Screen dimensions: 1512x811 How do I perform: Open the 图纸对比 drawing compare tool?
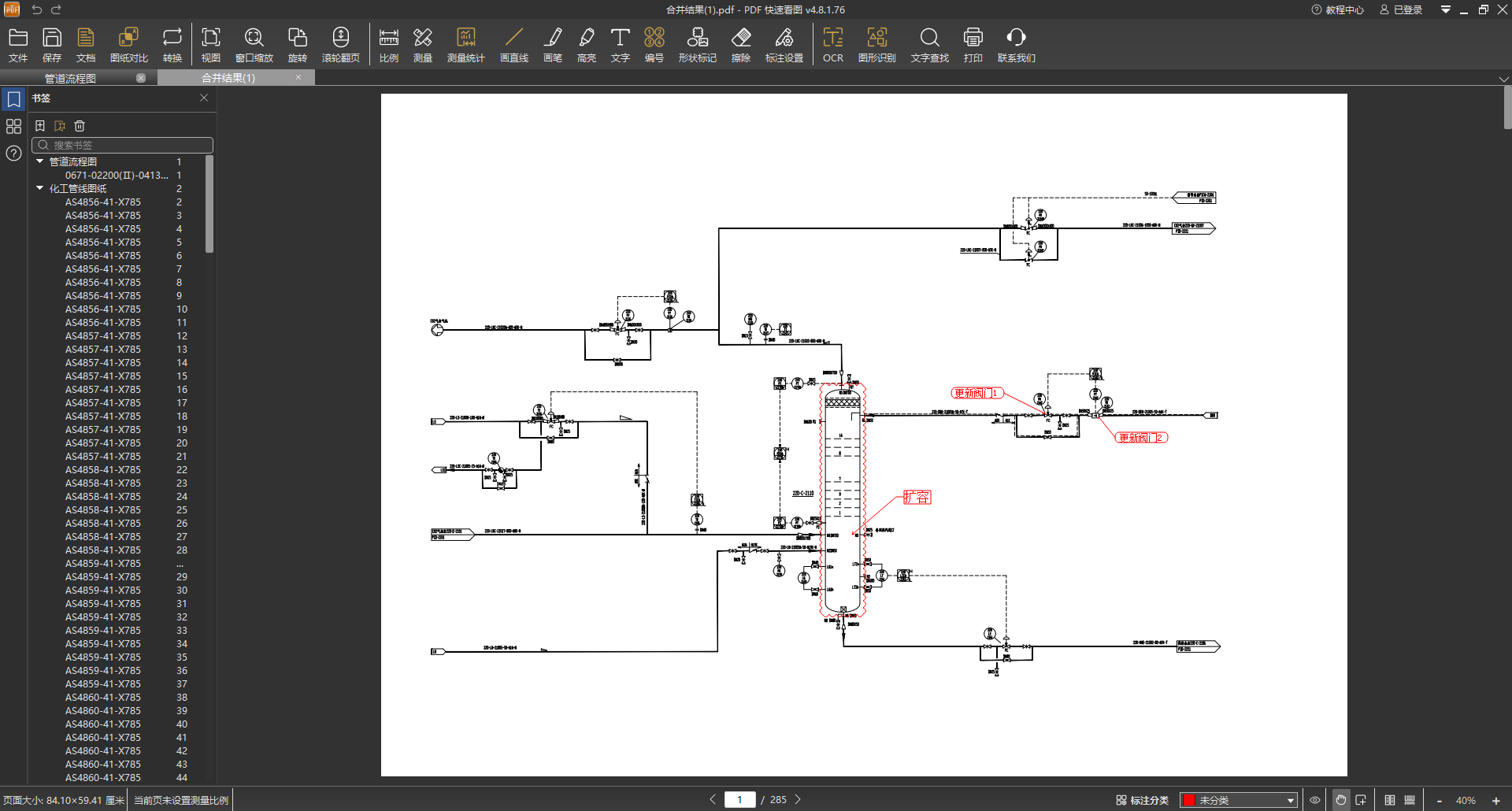click(x=128, y=45)
